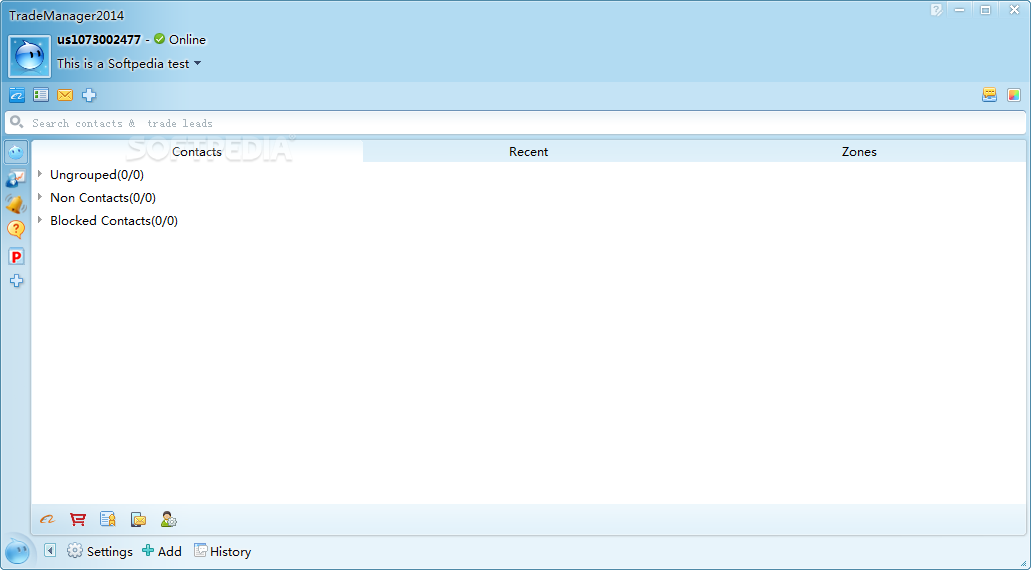Image resolution: width=1031 pixels, height=570 pixels.
Task: Switch to the Contacts tab
Action: coord(197,151)
